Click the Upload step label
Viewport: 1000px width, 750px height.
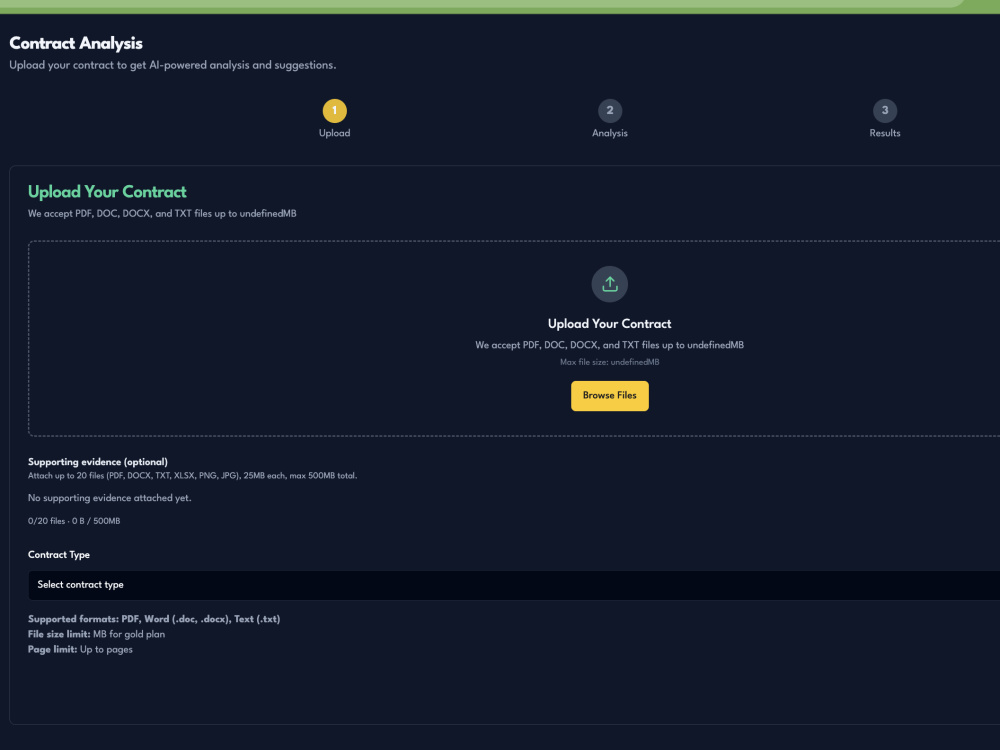point(334,133)
